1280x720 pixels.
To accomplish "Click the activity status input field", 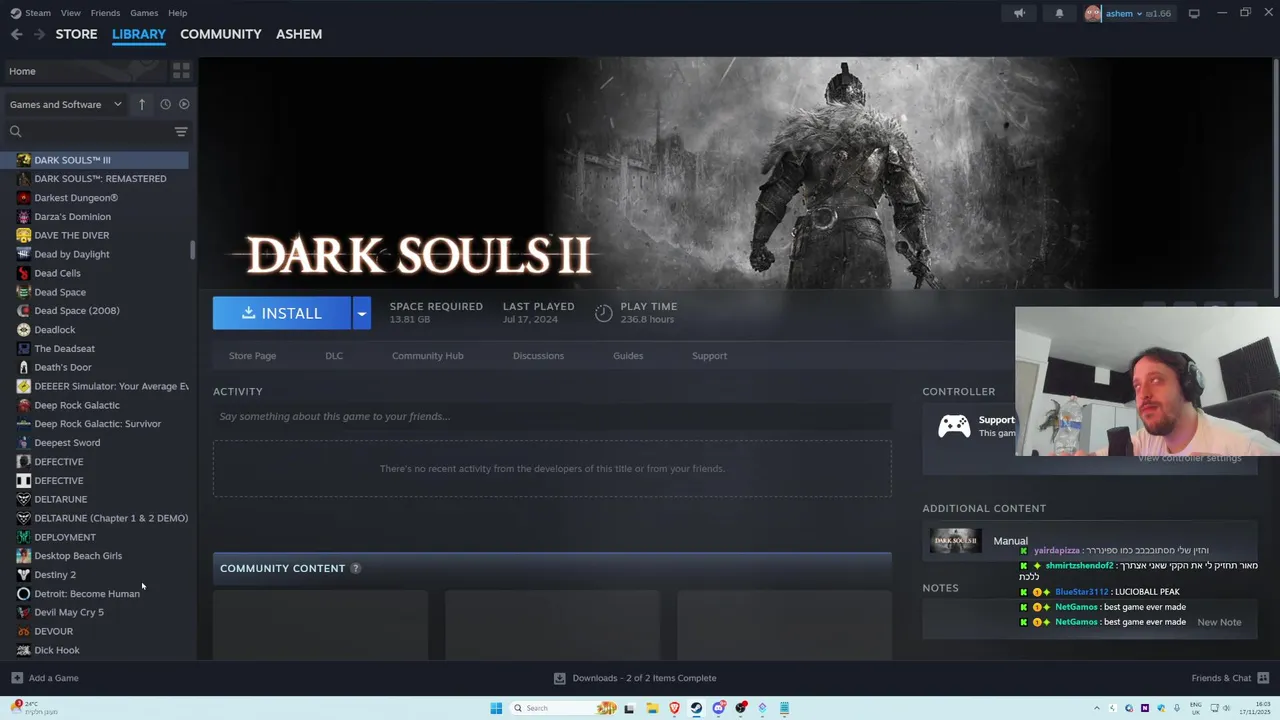I will click(552, 416).
